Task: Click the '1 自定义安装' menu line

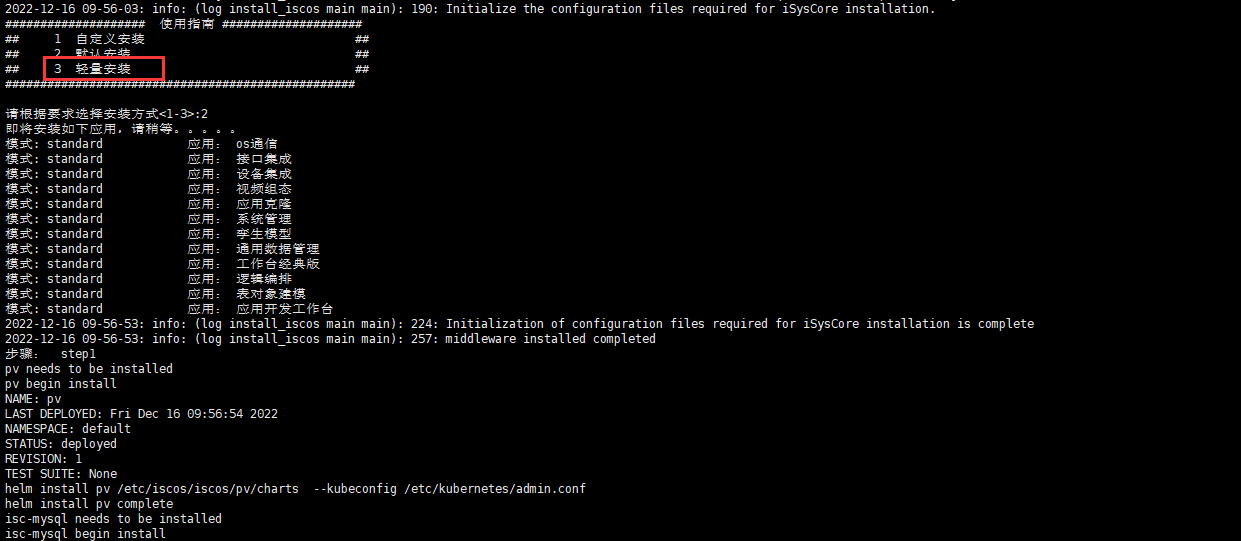Action: click(99, 39)
